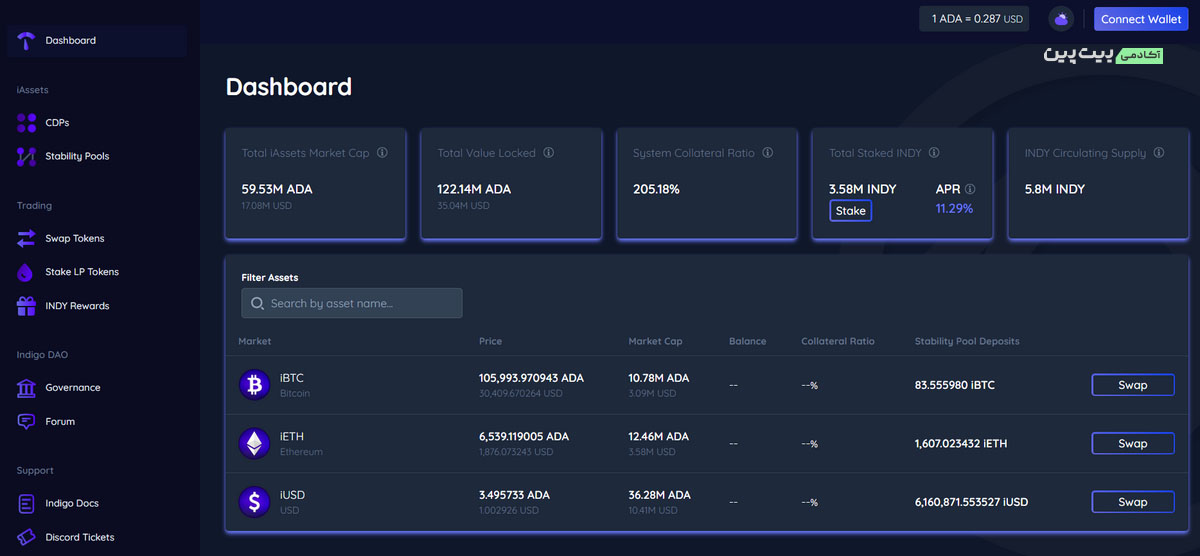The width and height of the screenshot is (1200, 556).
Task: Click the Market column header
Action: (x=255, y=342)
